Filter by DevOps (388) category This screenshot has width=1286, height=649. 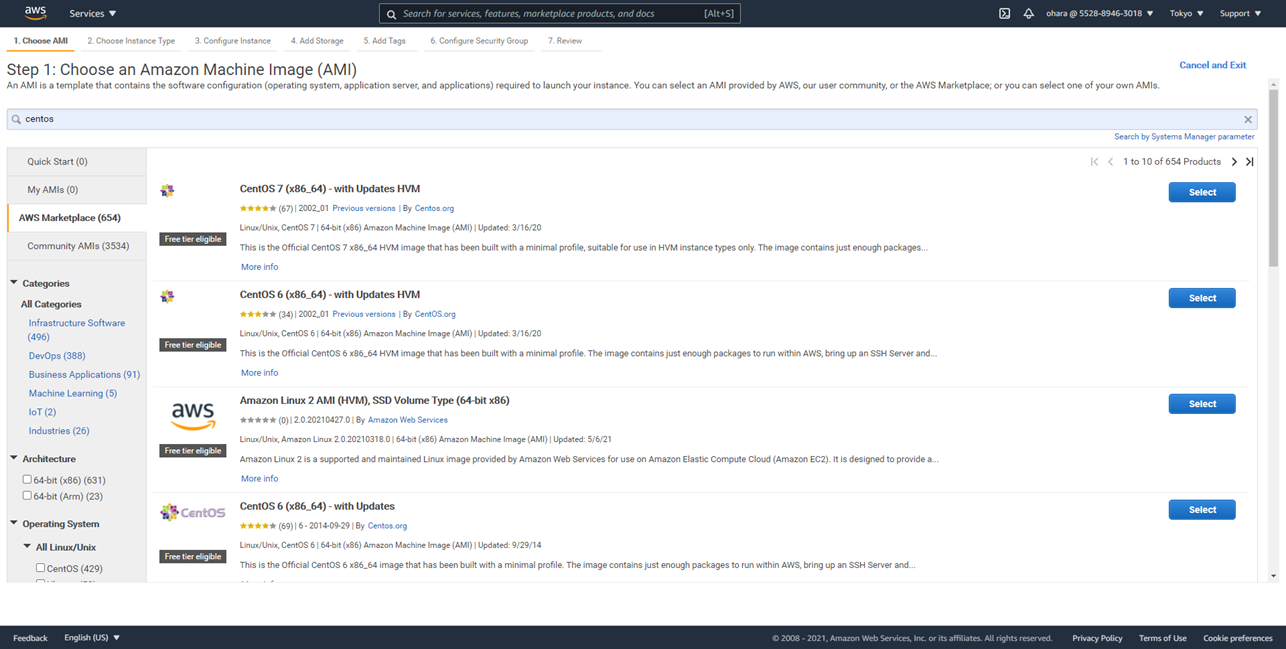[x=57, y=356]
